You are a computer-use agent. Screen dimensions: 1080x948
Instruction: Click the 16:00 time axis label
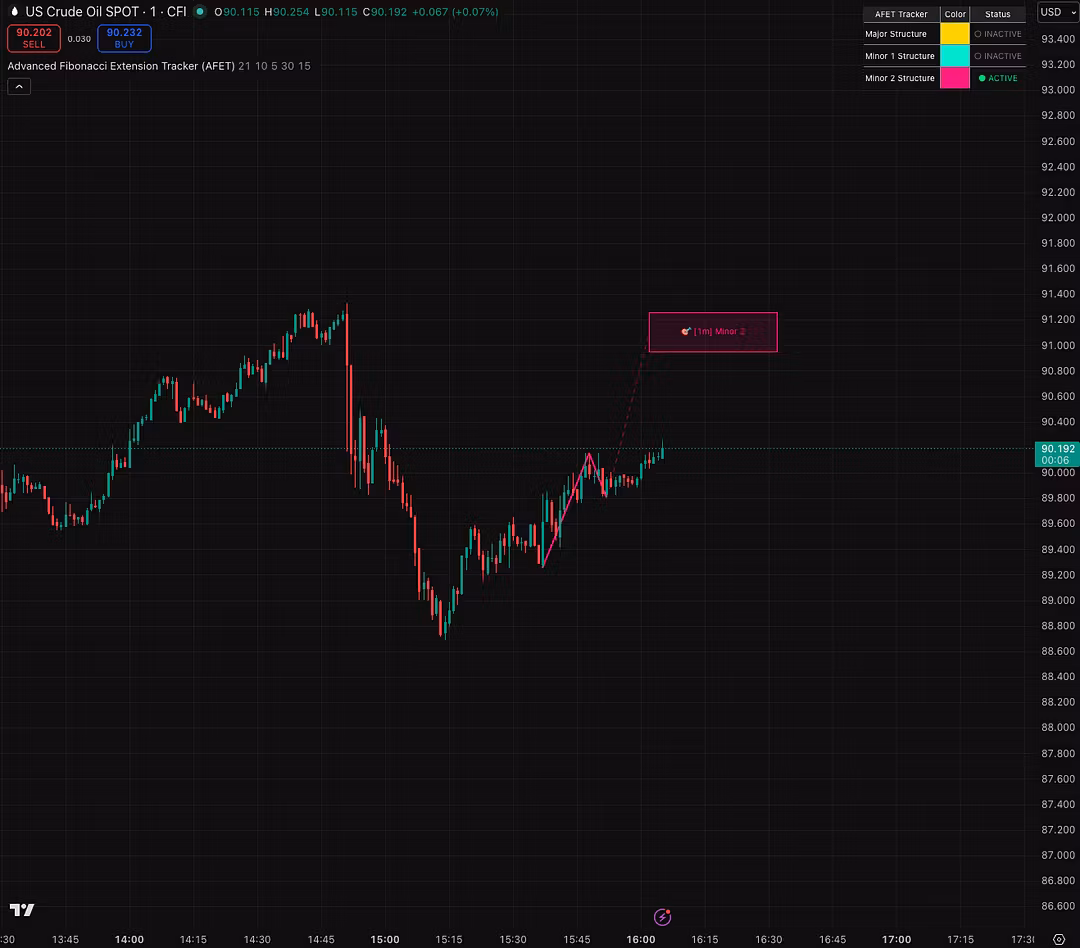pyautogui.click(x=641, y=939)
